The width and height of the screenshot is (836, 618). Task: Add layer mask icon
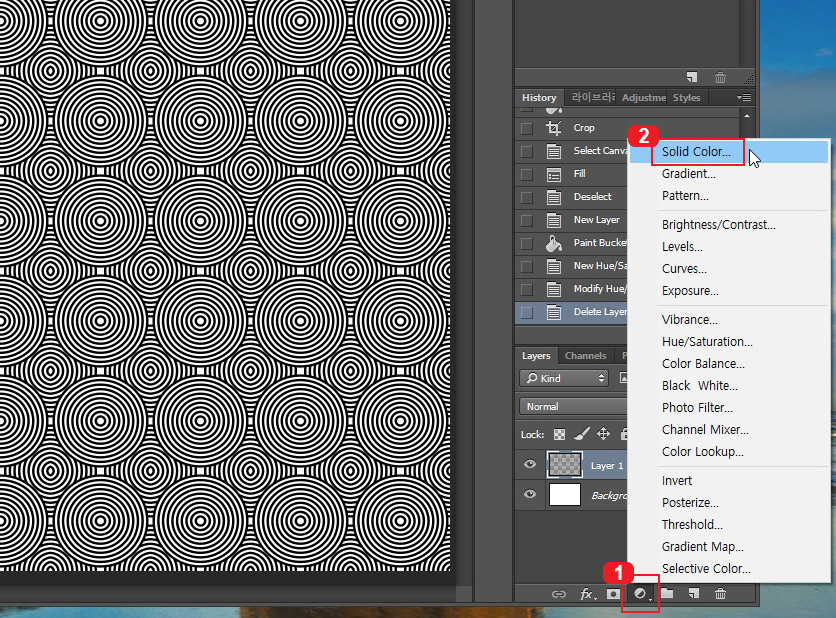click(x=613, y=593)
